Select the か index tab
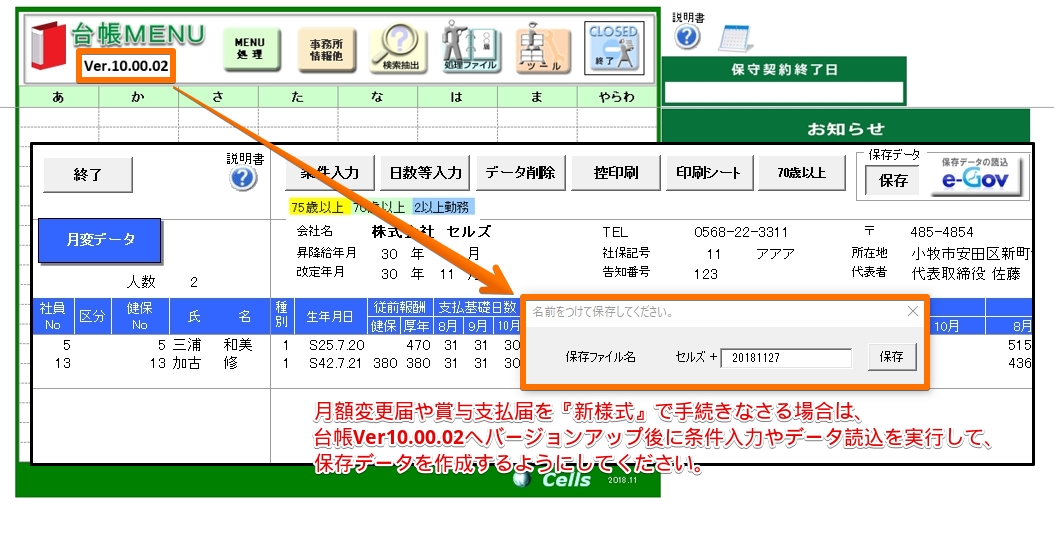Image resolution: width=1054 pixels, height=547 pixels. coord(138,97)
